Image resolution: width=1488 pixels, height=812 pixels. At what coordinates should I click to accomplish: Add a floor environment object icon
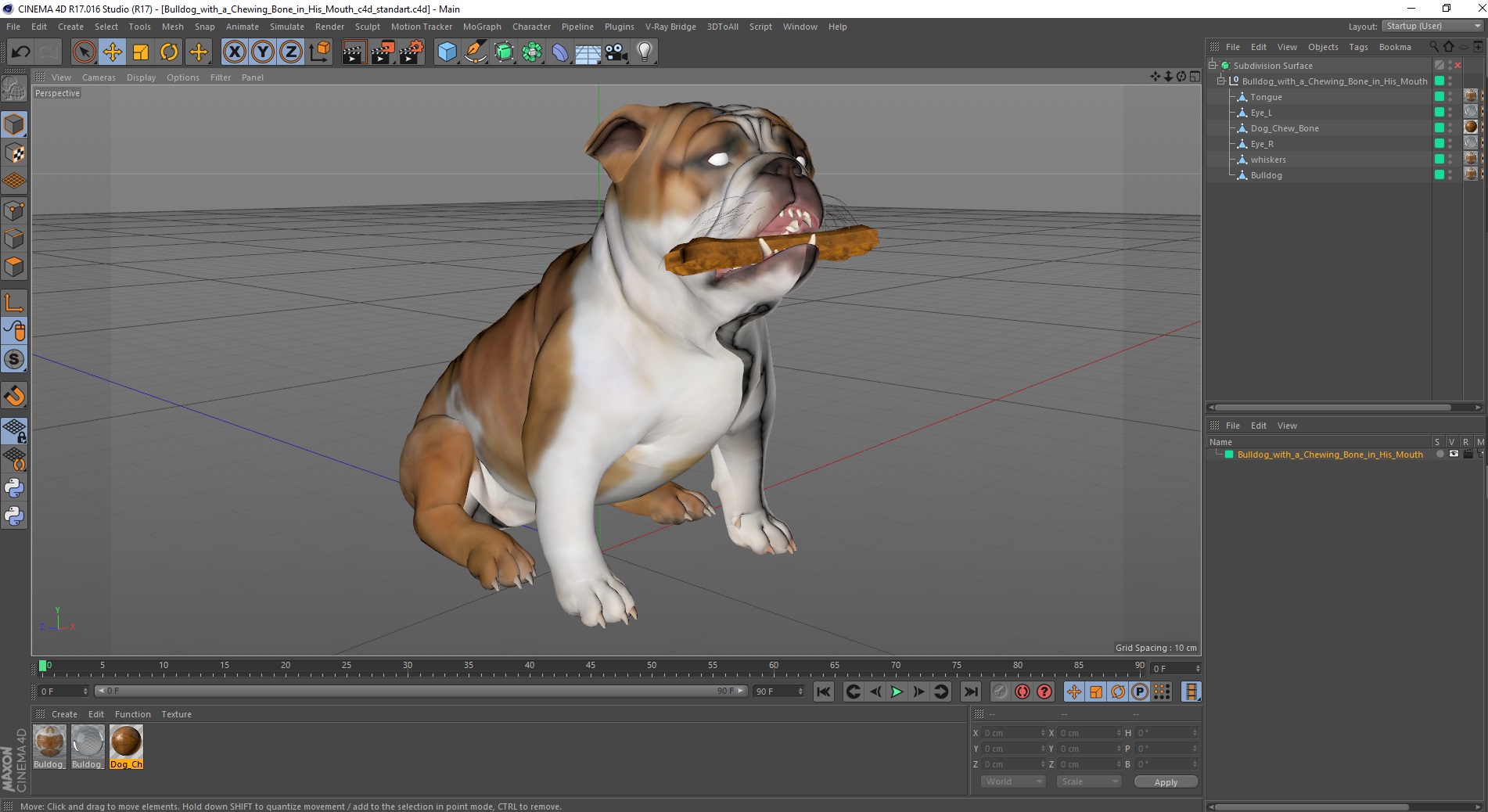click(588, 52)
